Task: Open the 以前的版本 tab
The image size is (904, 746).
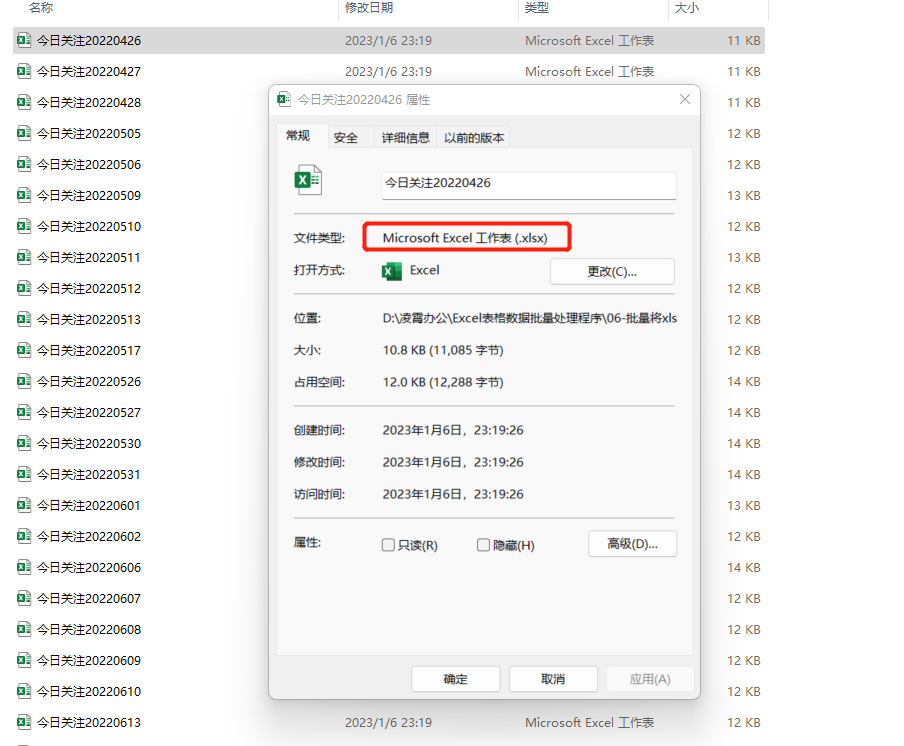Action: [474, 138]
